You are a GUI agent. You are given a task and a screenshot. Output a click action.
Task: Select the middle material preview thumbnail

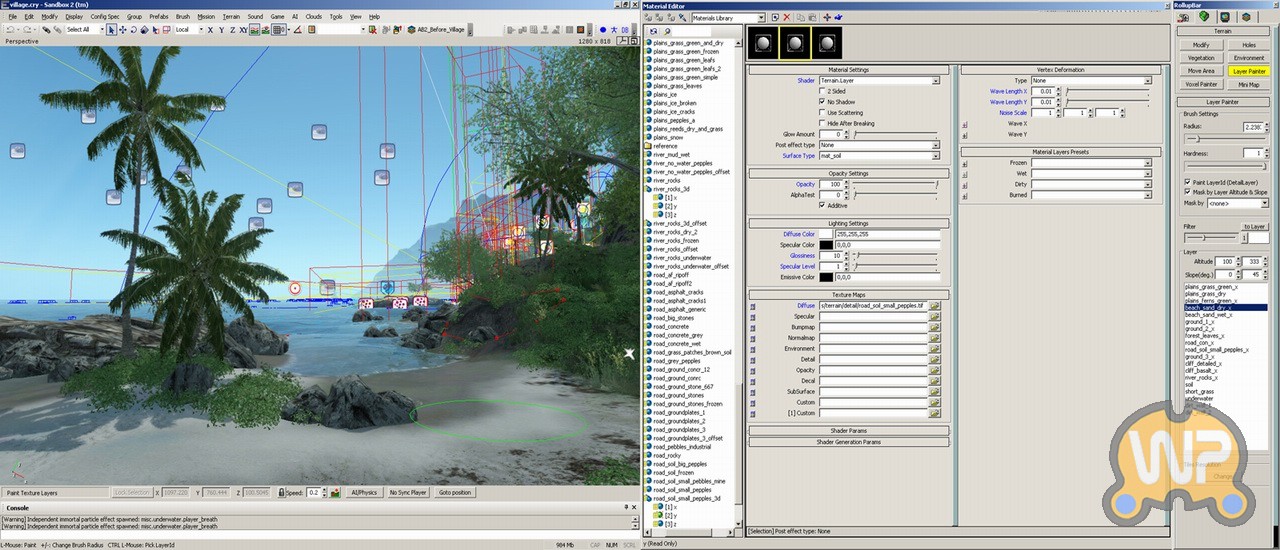coord(794,45)
